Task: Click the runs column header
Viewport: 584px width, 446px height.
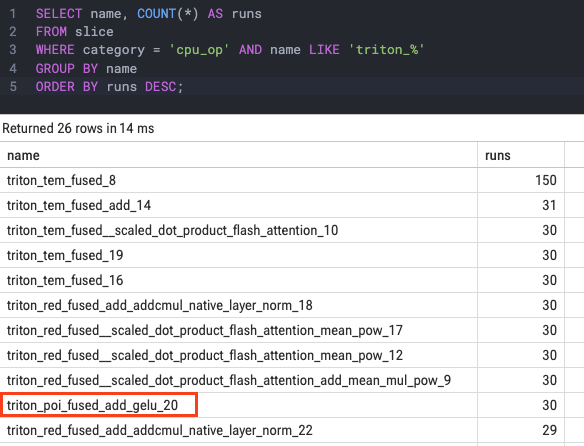Action: pos(498,155)
